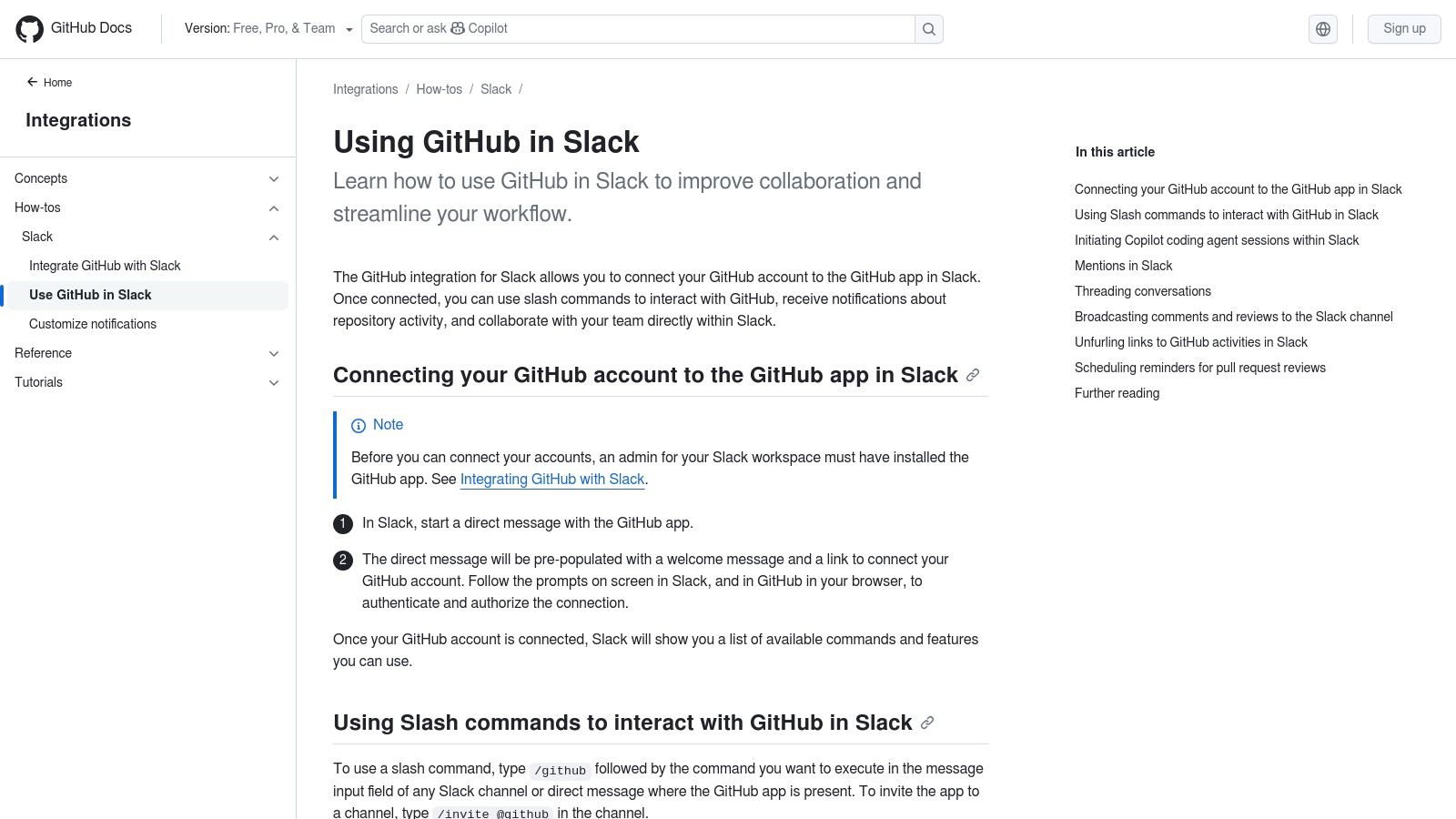Viewport: 1456px width, 819px height.
Task: Collapse the Slack subsection
Action: pyautogui.click(x=273, y=237)
